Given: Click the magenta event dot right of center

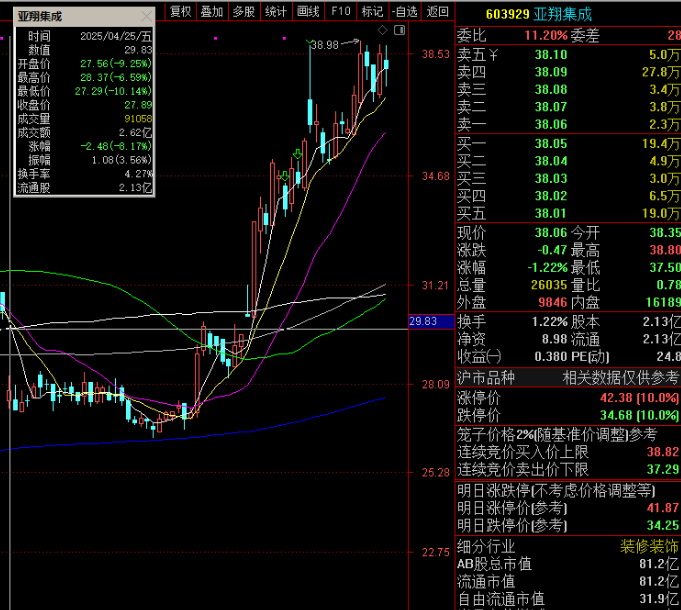Looking at the screenshot, I should point(284,38).
